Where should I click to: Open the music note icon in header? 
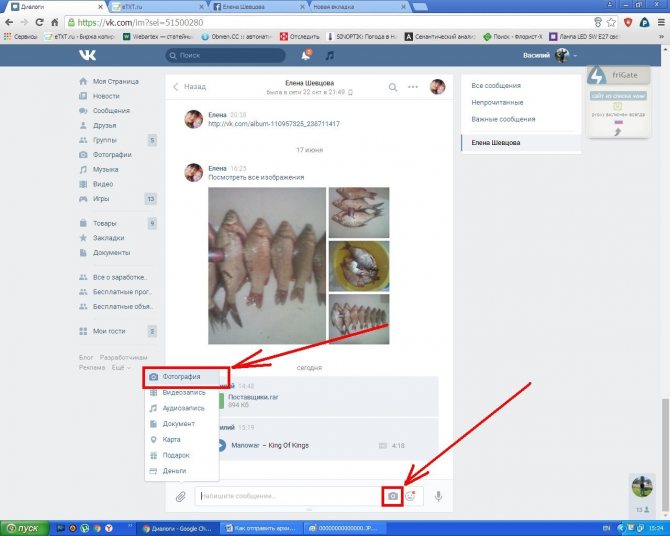[x=329, y=56]
